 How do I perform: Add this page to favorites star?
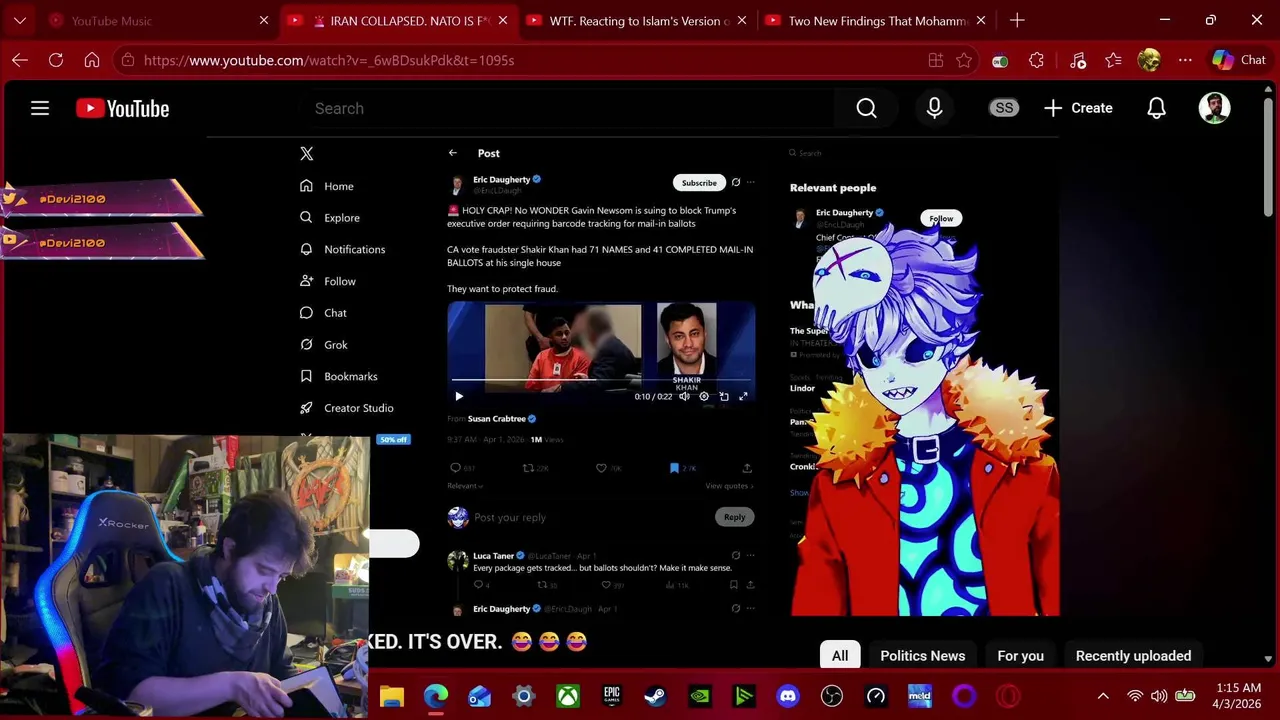[x=964, y=60]
